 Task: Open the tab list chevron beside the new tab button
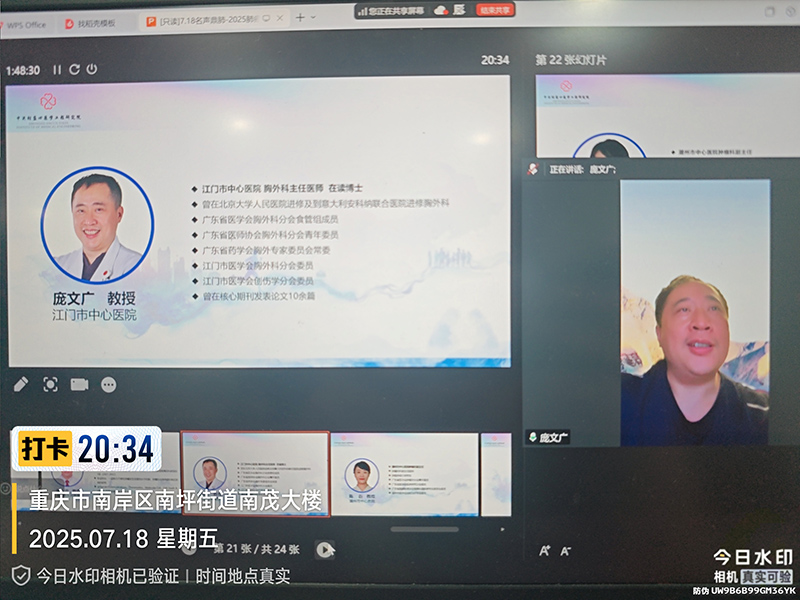coord(312,17)
